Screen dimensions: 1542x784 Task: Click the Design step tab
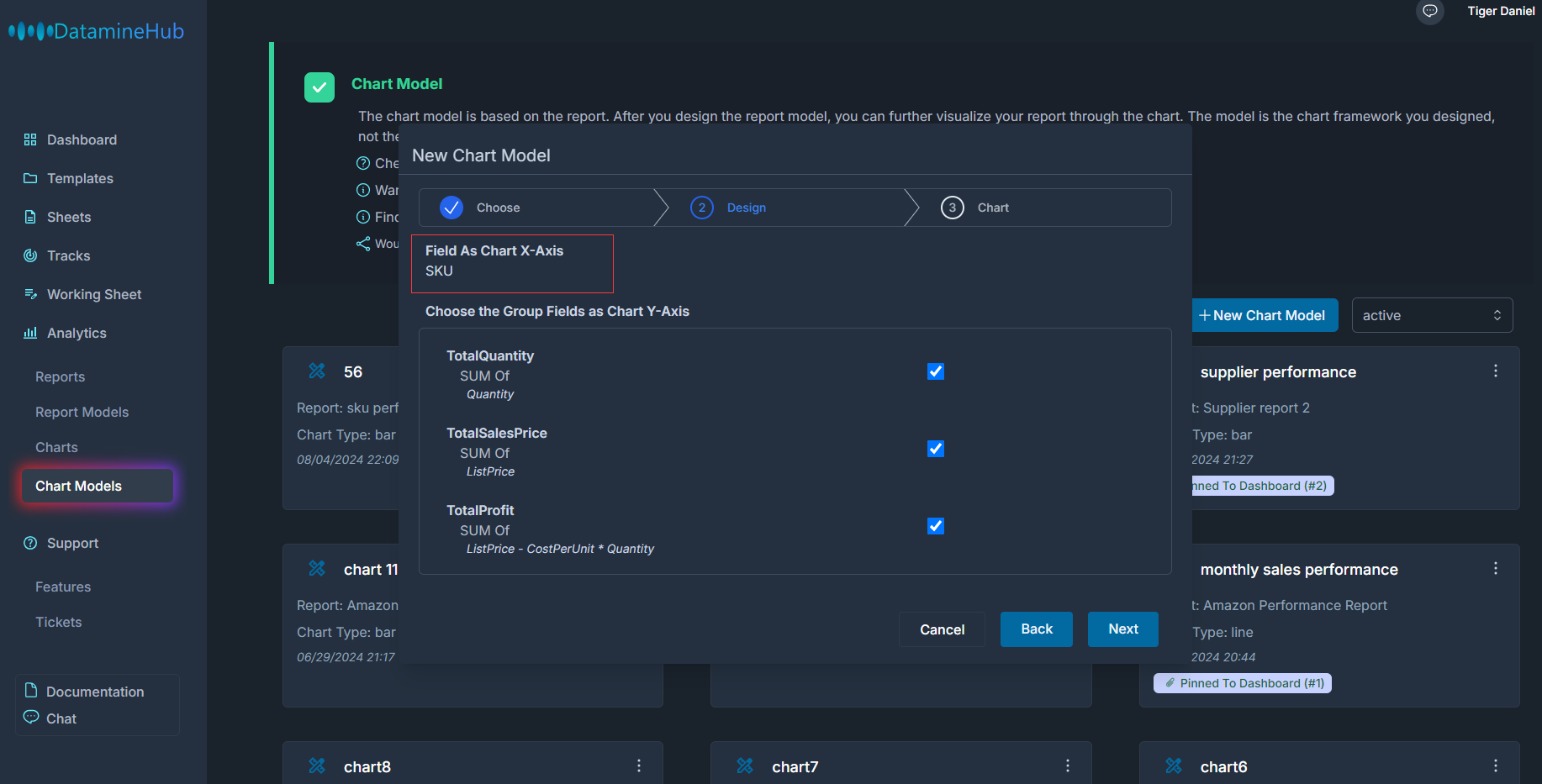point(747,208)
